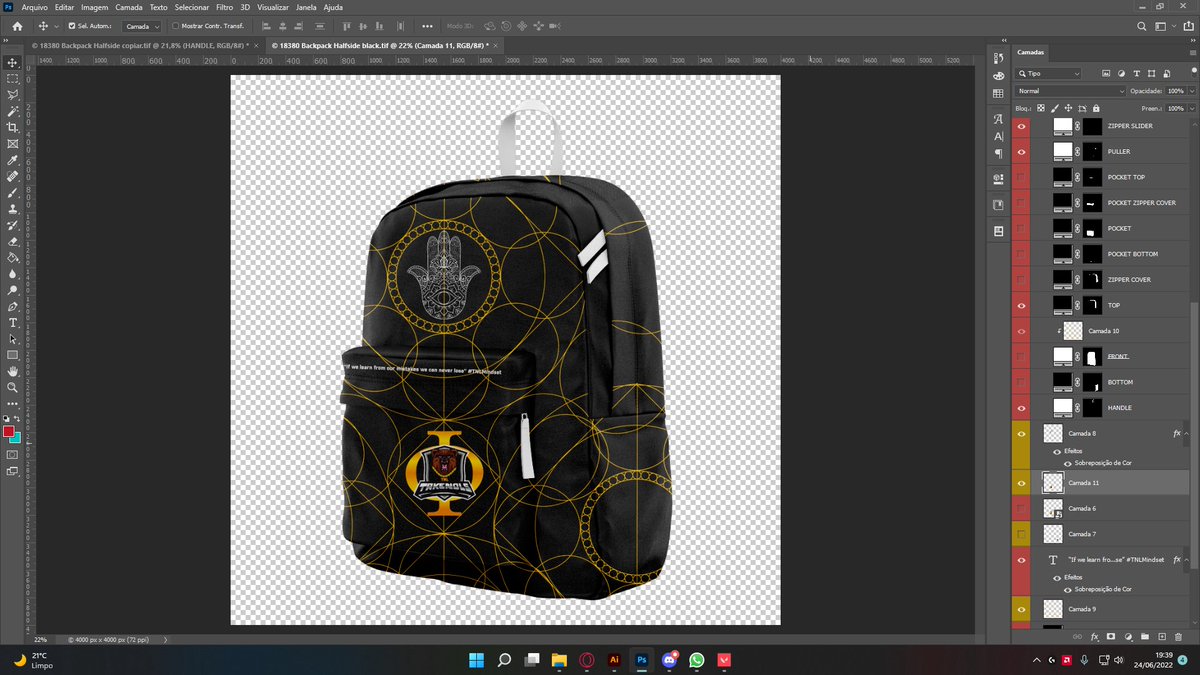Hide the Camada 9 layer
This screenshot has height=675, width=1200.
pos(1021,609)
